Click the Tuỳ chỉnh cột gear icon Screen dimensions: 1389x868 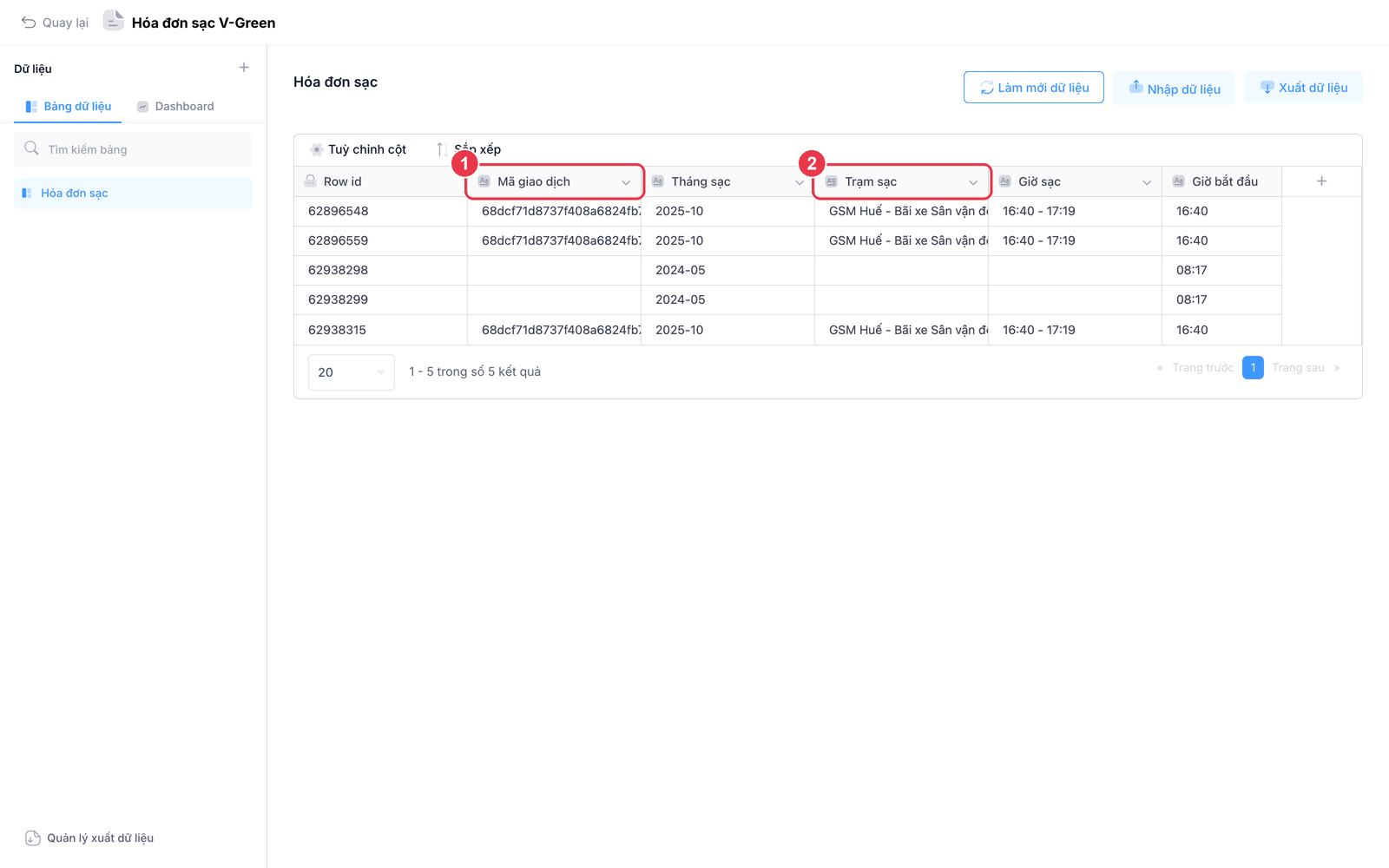pyautogui.click(x=317, y=149)
